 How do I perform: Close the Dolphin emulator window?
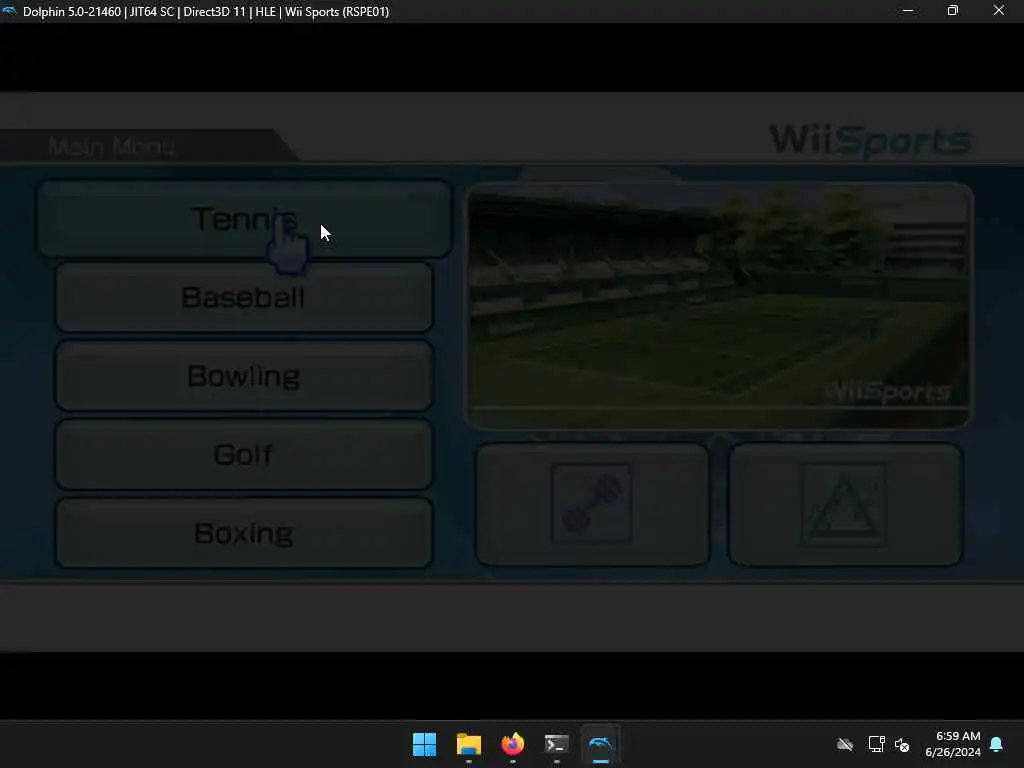coord(999,11)
